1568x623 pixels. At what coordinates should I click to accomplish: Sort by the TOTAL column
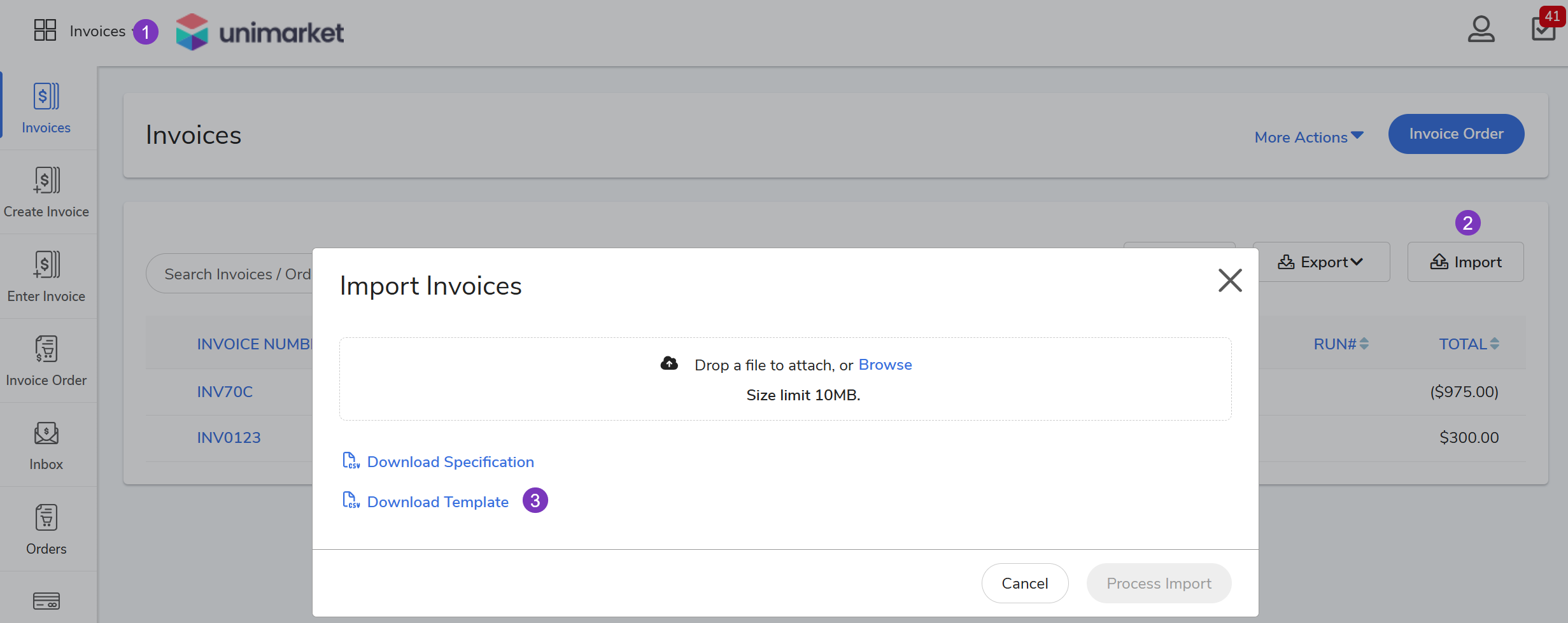click(x=1468, y=344)
